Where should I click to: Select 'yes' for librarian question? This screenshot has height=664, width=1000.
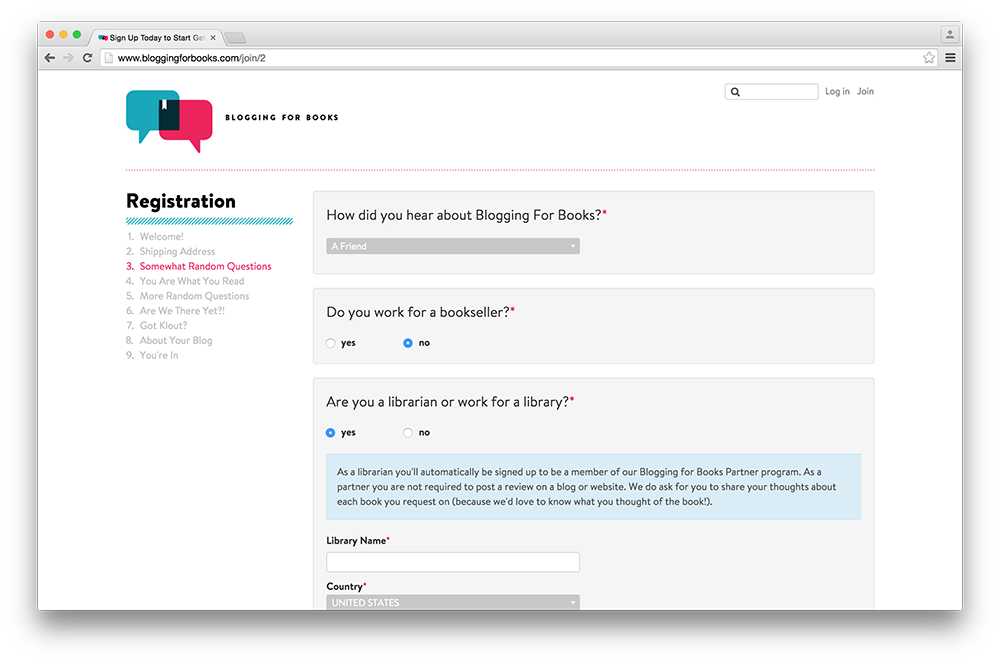click(331, 433)
